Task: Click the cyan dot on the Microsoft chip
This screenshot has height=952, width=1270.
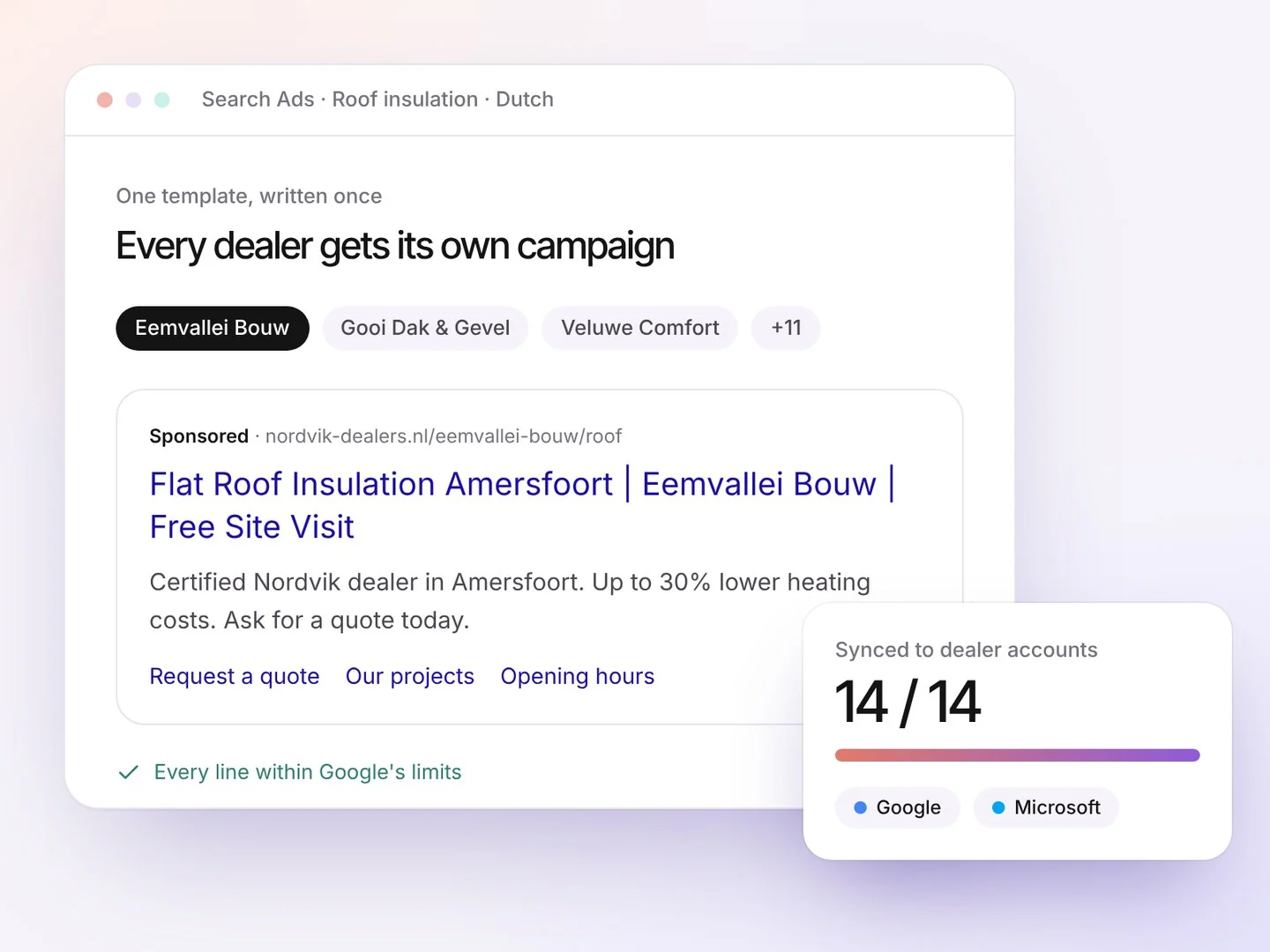Action: pos(998,807)
